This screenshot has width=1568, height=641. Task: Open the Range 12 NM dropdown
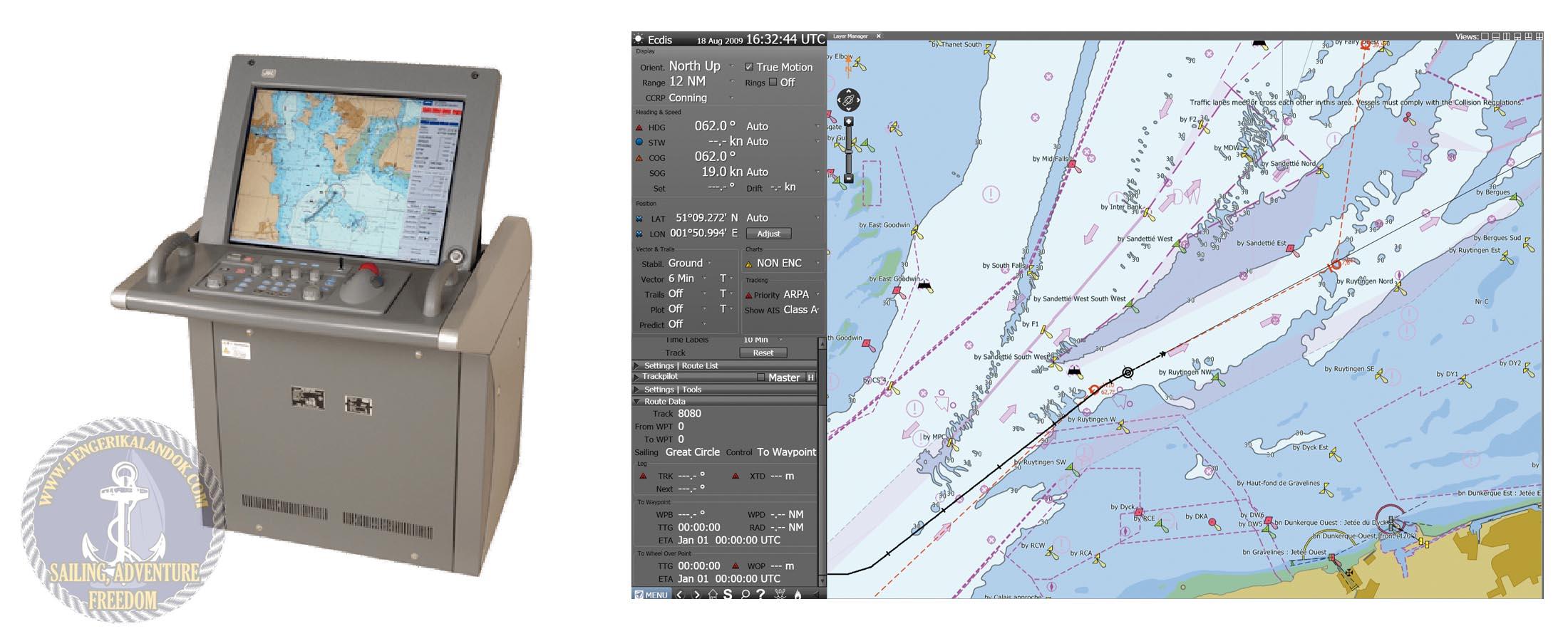731,82
